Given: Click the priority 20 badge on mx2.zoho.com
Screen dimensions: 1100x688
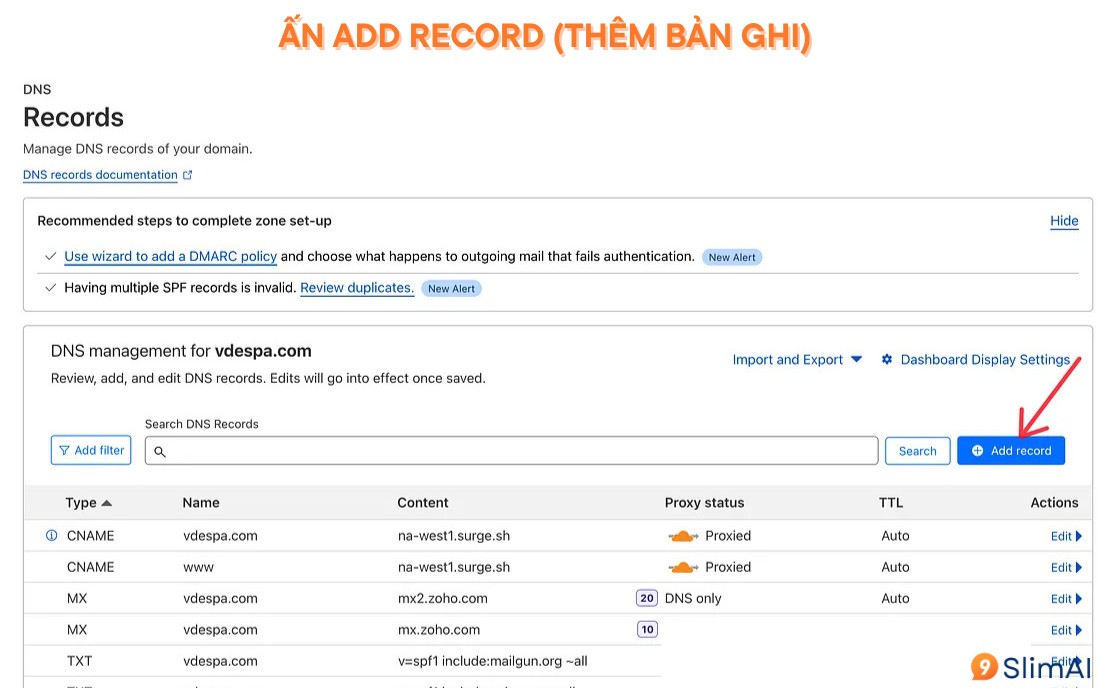Looking at the screenshot, I should pos(647,598).
